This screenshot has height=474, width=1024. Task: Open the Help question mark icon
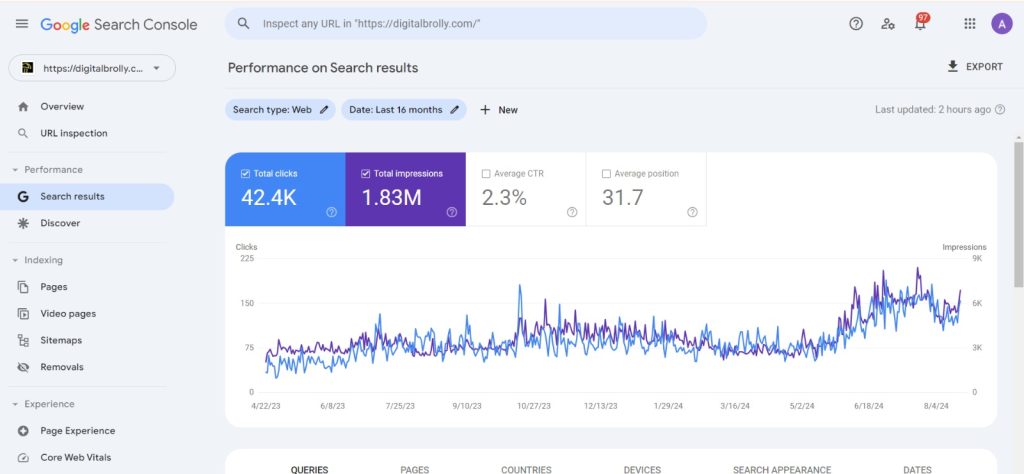[856, 24]
